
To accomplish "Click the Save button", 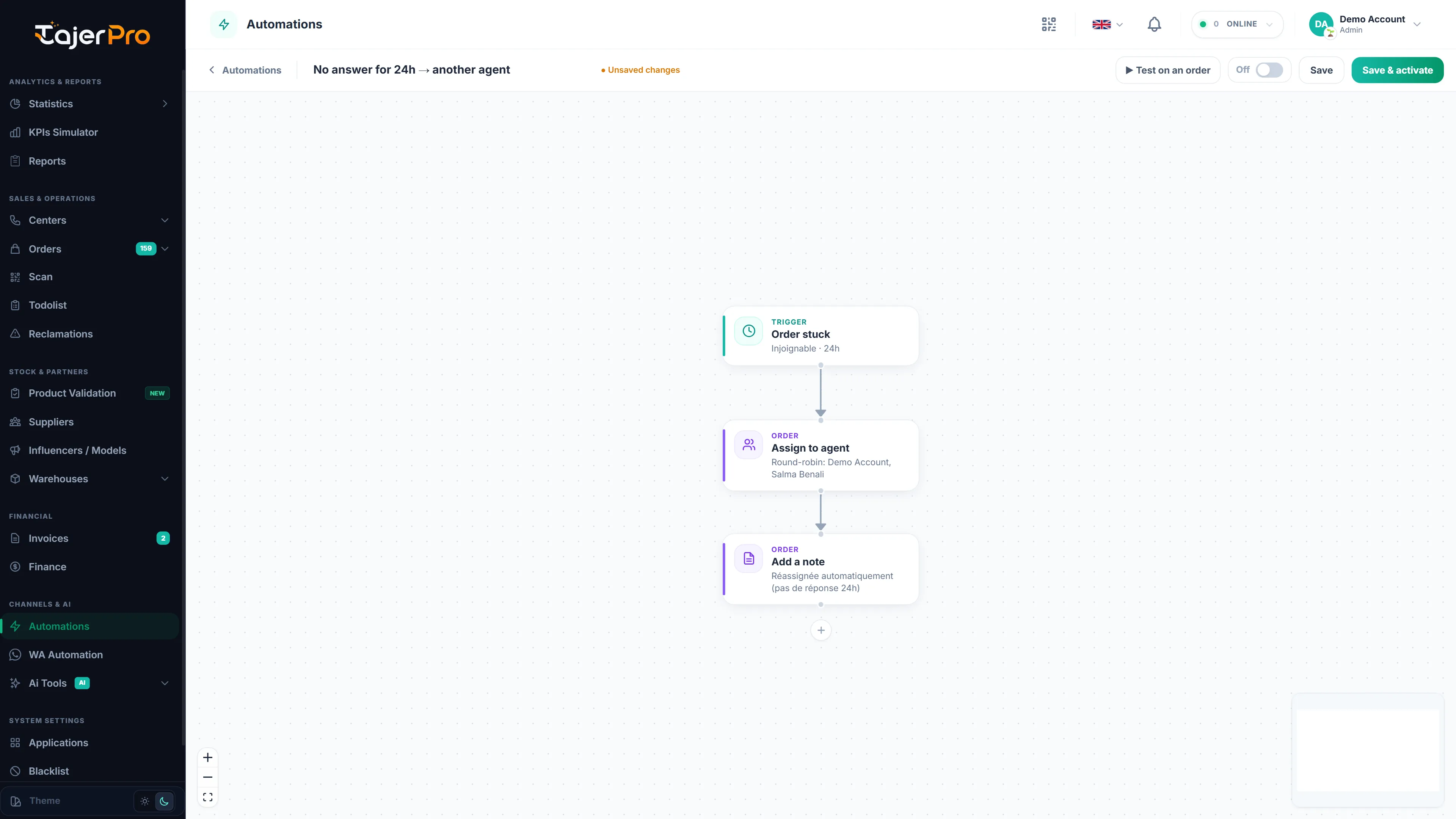I will click(x=1321, y=70).
